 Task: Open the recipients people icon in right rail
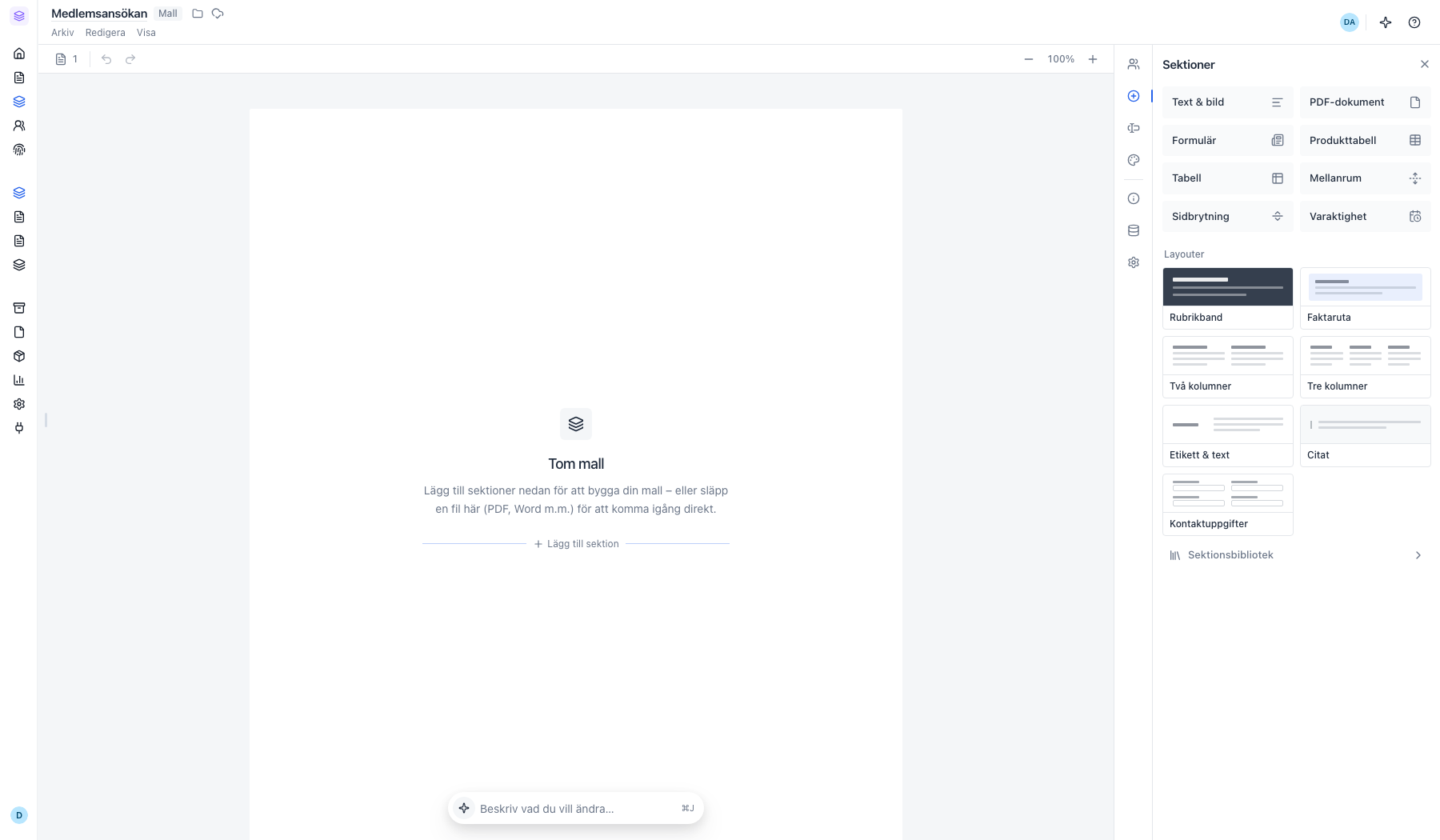[x=1134, y=64]
